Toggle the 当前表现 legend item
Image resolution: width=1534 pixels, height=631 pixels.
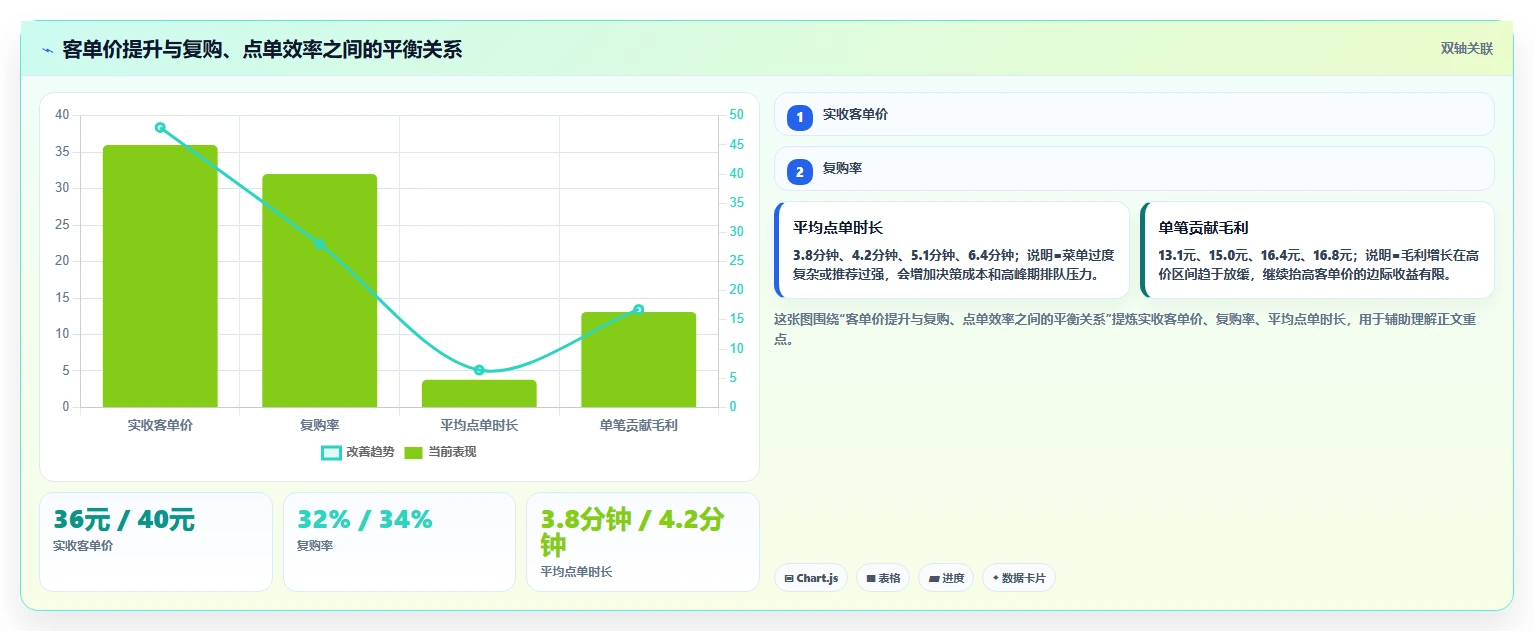tap(440, 452)
